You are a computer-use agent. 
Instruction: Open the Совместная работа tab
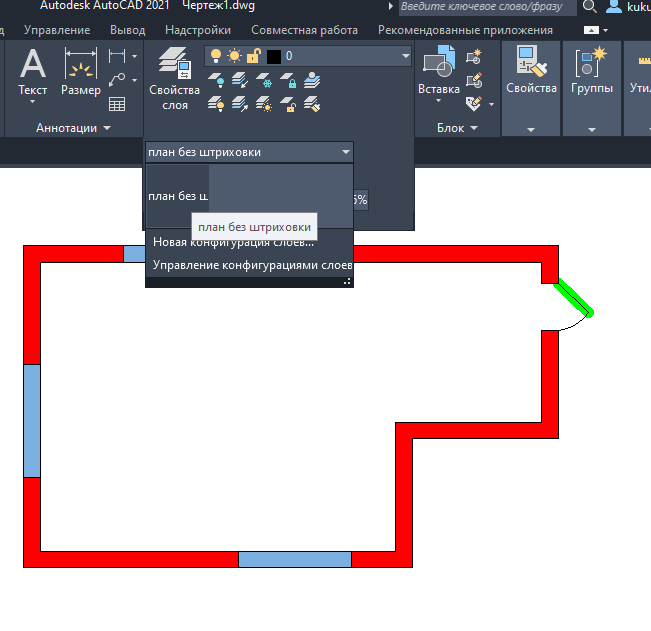tap(304, 30)
